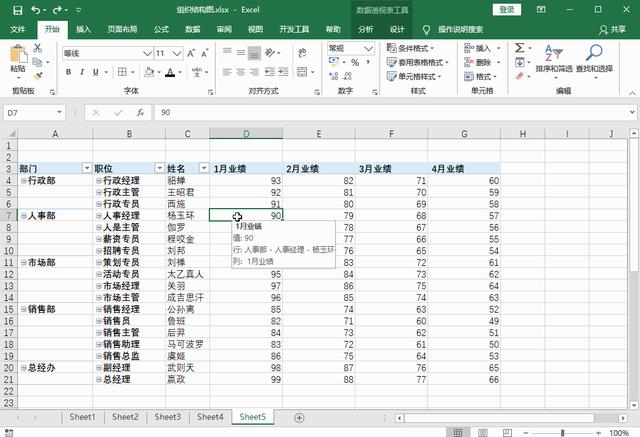Click the Format Painter brush icon

click(x=38, y=76)
